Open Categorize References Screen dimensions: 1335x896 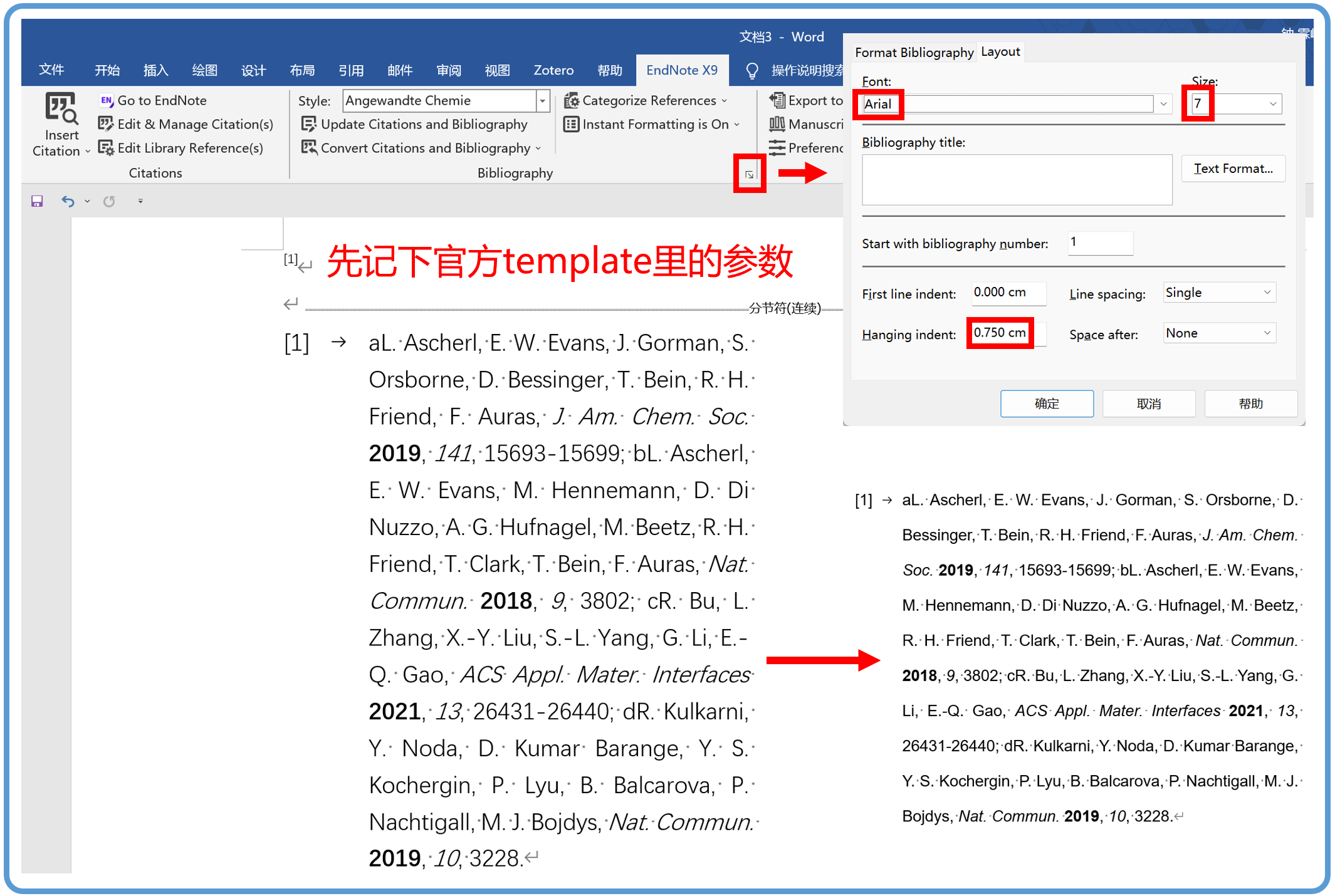tap(646, 100)
